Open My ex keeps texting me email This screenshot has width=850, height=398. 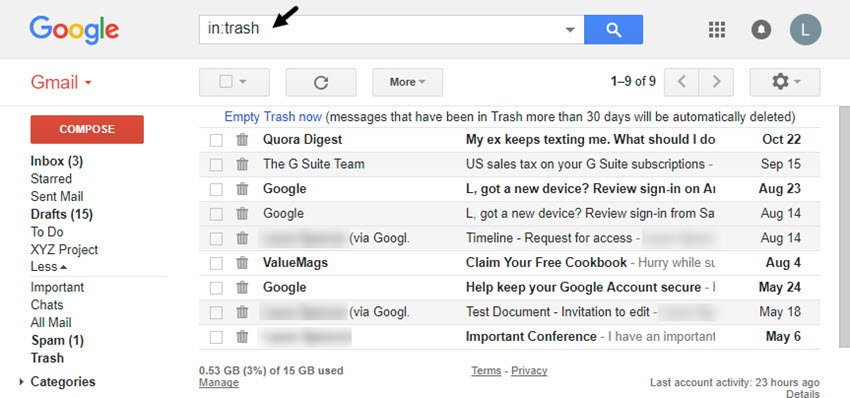point(590,140)
